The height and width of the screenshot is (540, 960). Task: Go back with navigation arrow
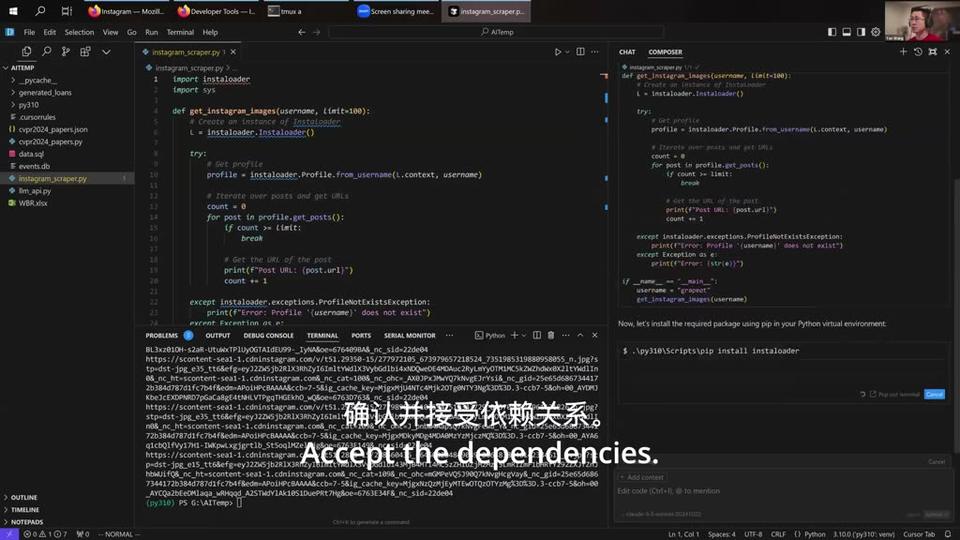pos(302,32)
